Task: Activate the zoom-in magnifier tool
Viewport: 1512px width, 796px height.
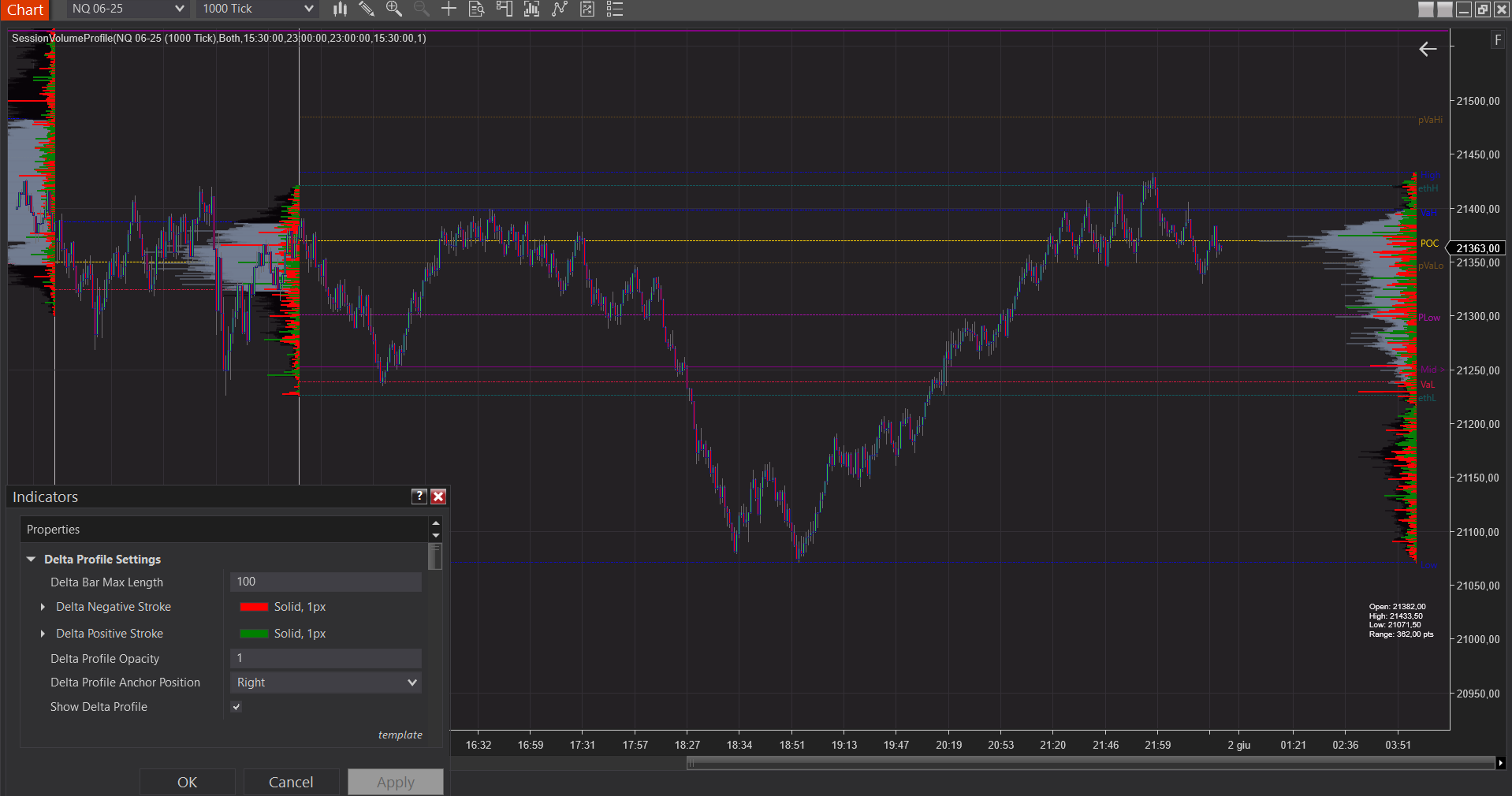Action: tap(393, 9)
